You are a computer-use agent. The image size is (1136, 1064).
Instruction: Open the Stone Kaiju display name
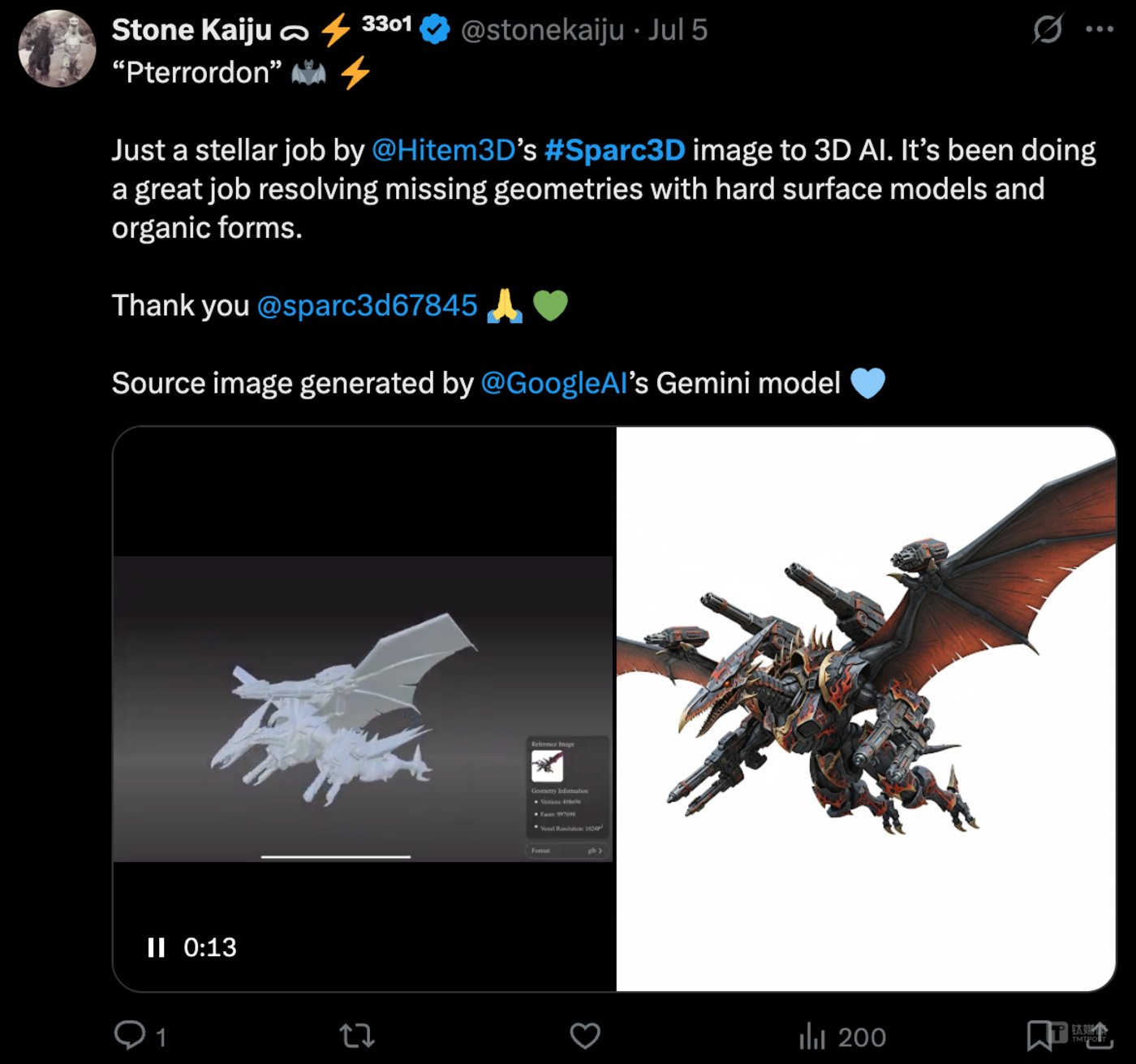[191, 30]
